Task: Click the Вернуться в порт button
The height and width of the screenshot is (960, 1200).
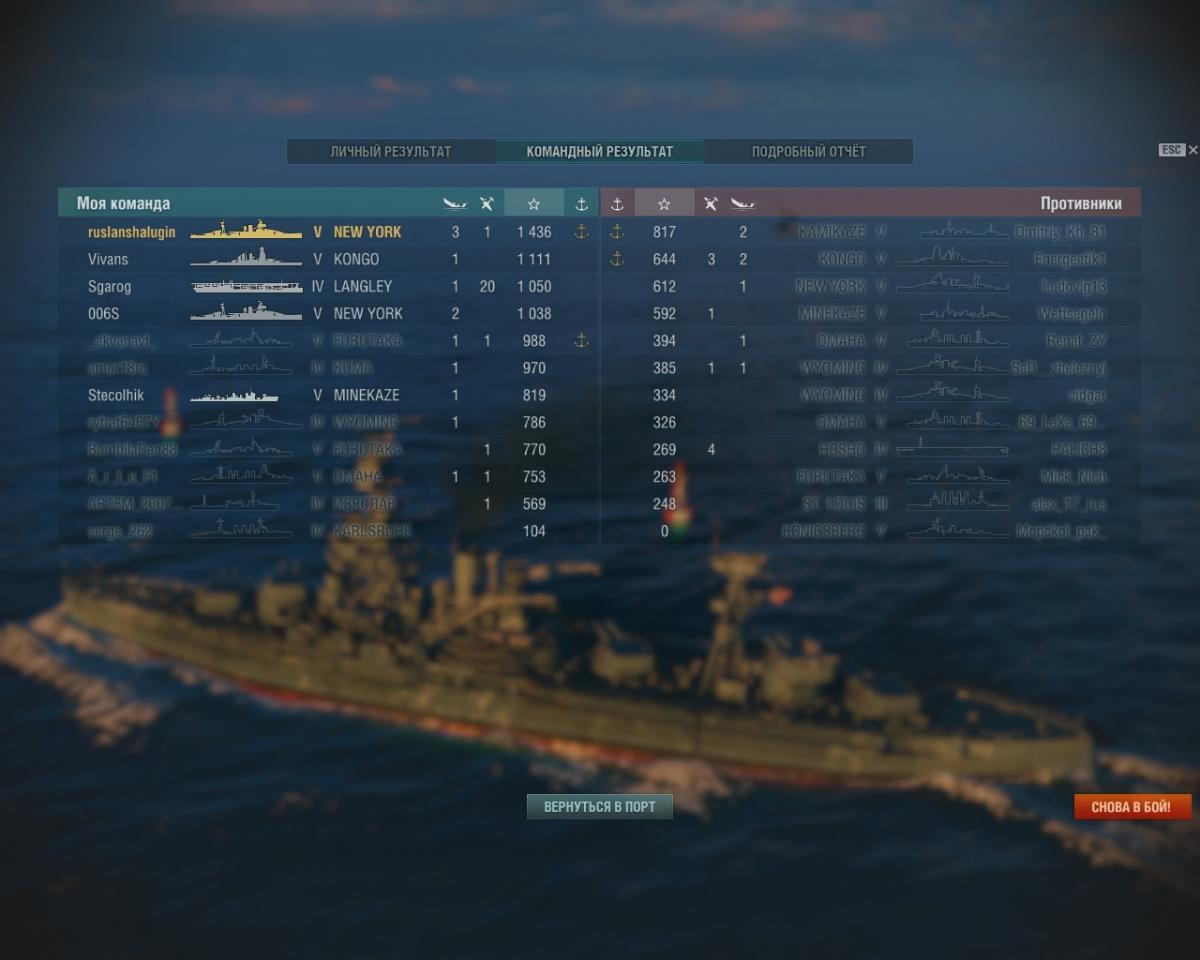Action: pos(600,807)
